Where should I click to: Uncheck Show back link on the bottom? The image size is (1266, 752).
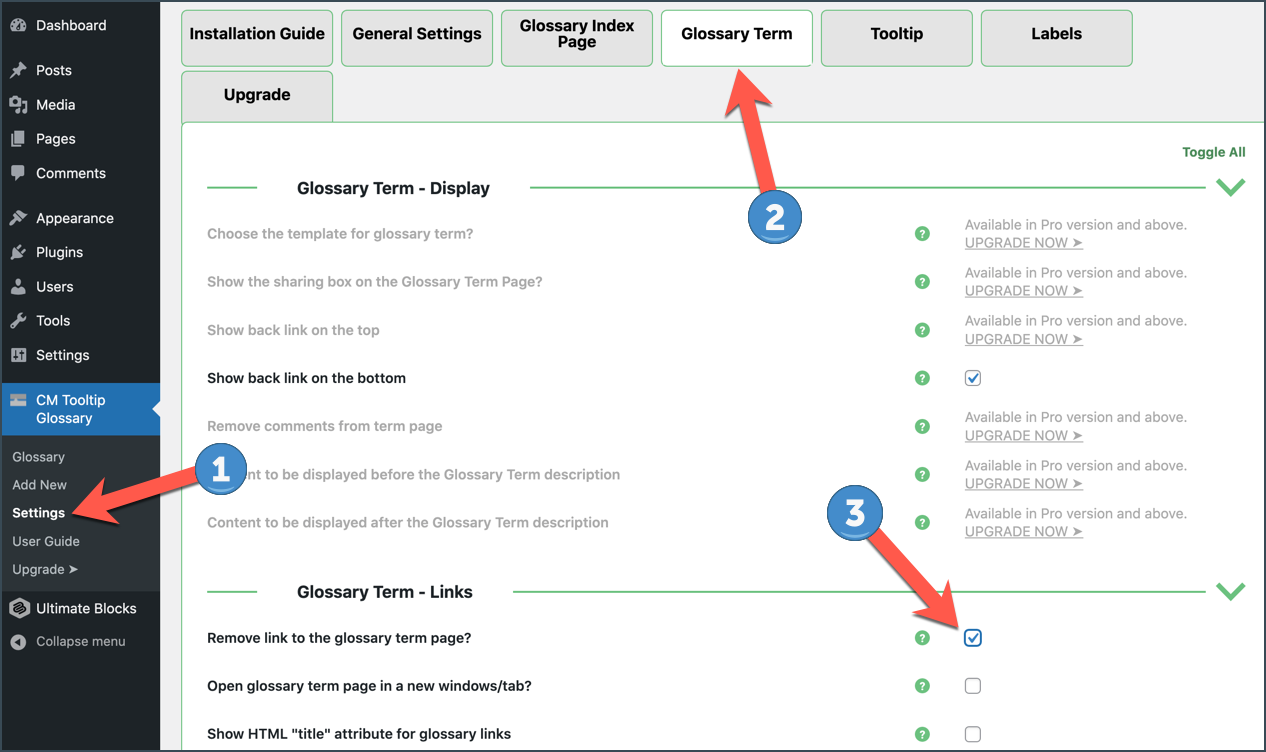(x=972, y=378)
